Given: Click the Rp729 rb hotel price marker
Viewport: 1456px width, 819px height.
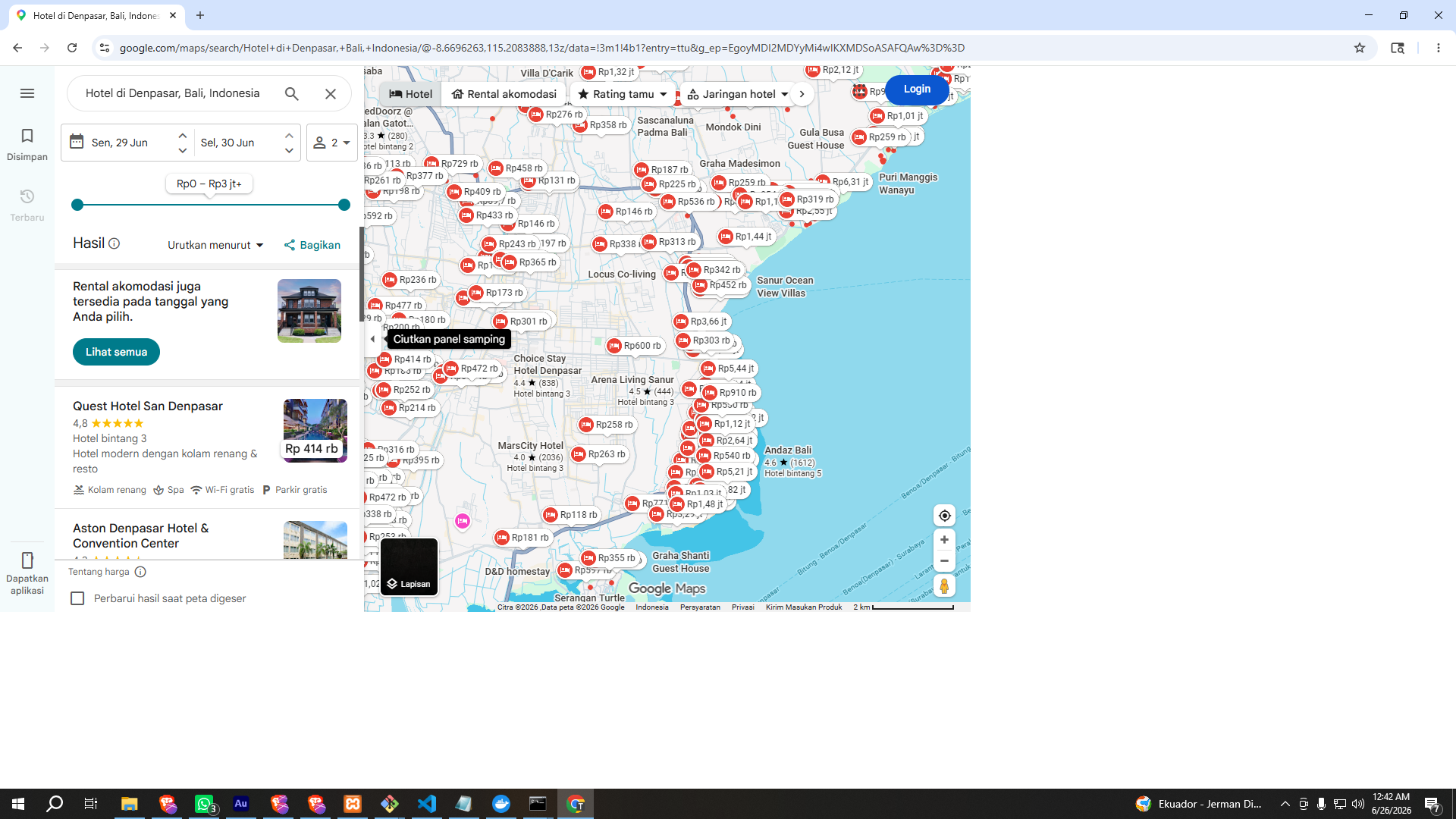Looking at the screenshot, I should (452, 164).
